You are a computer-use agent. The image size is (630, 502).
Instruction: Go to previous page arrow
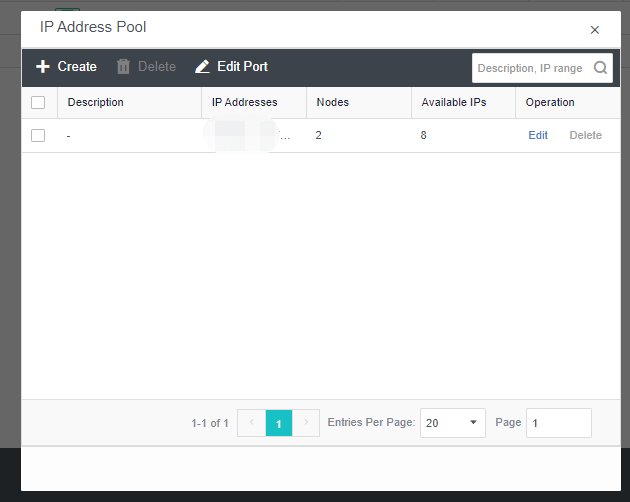coord(252,423)
